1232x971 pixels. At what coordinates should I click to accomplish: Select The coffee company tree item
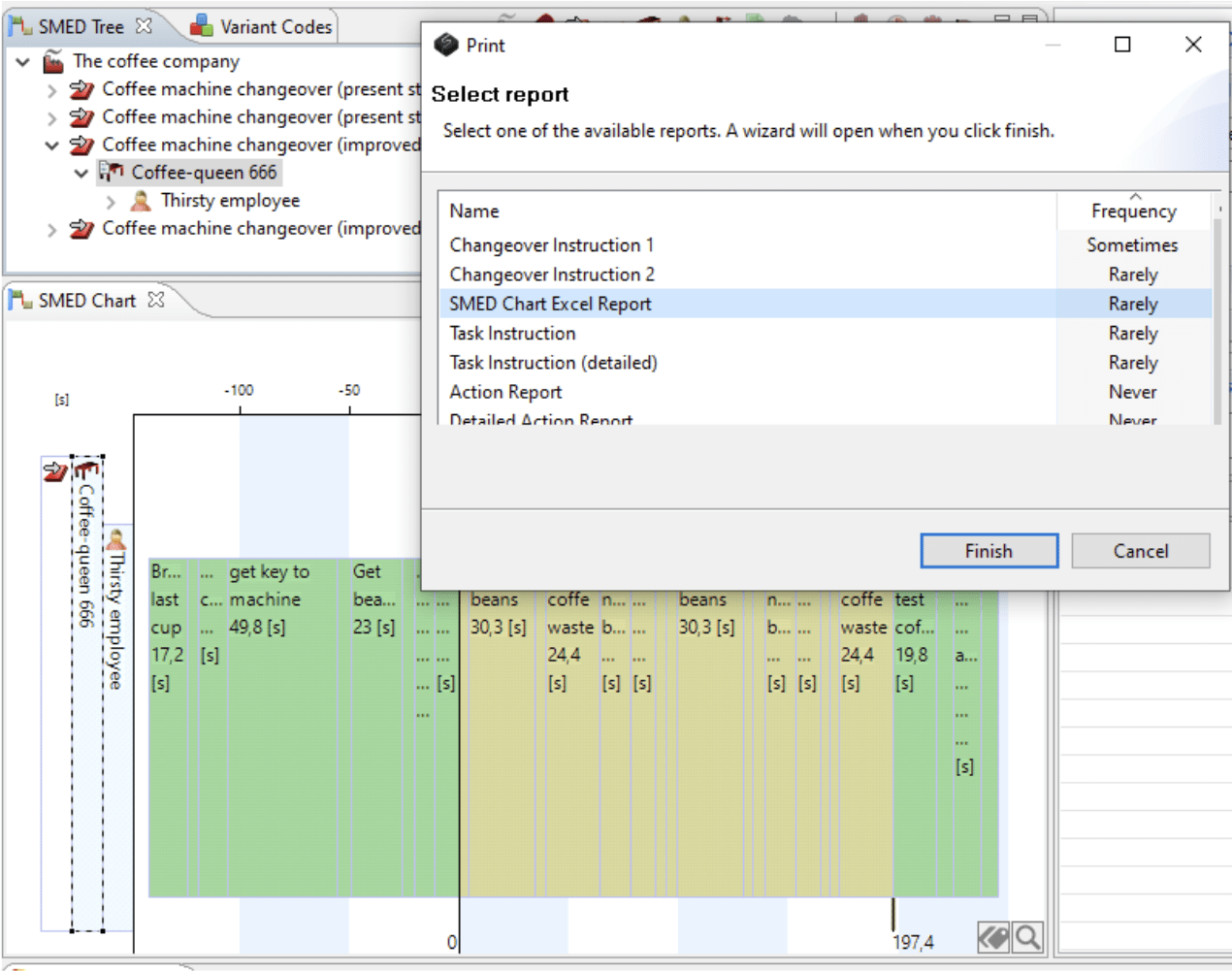(155, 61)
